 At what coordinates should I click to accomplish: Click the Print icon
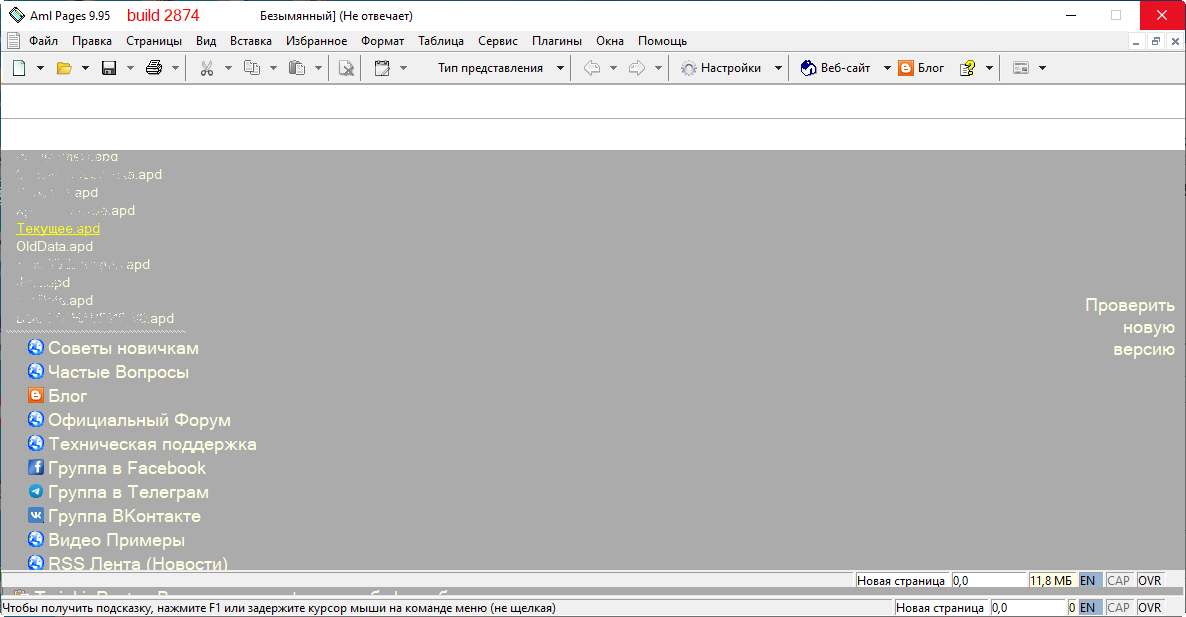click(x=154, y=68)
